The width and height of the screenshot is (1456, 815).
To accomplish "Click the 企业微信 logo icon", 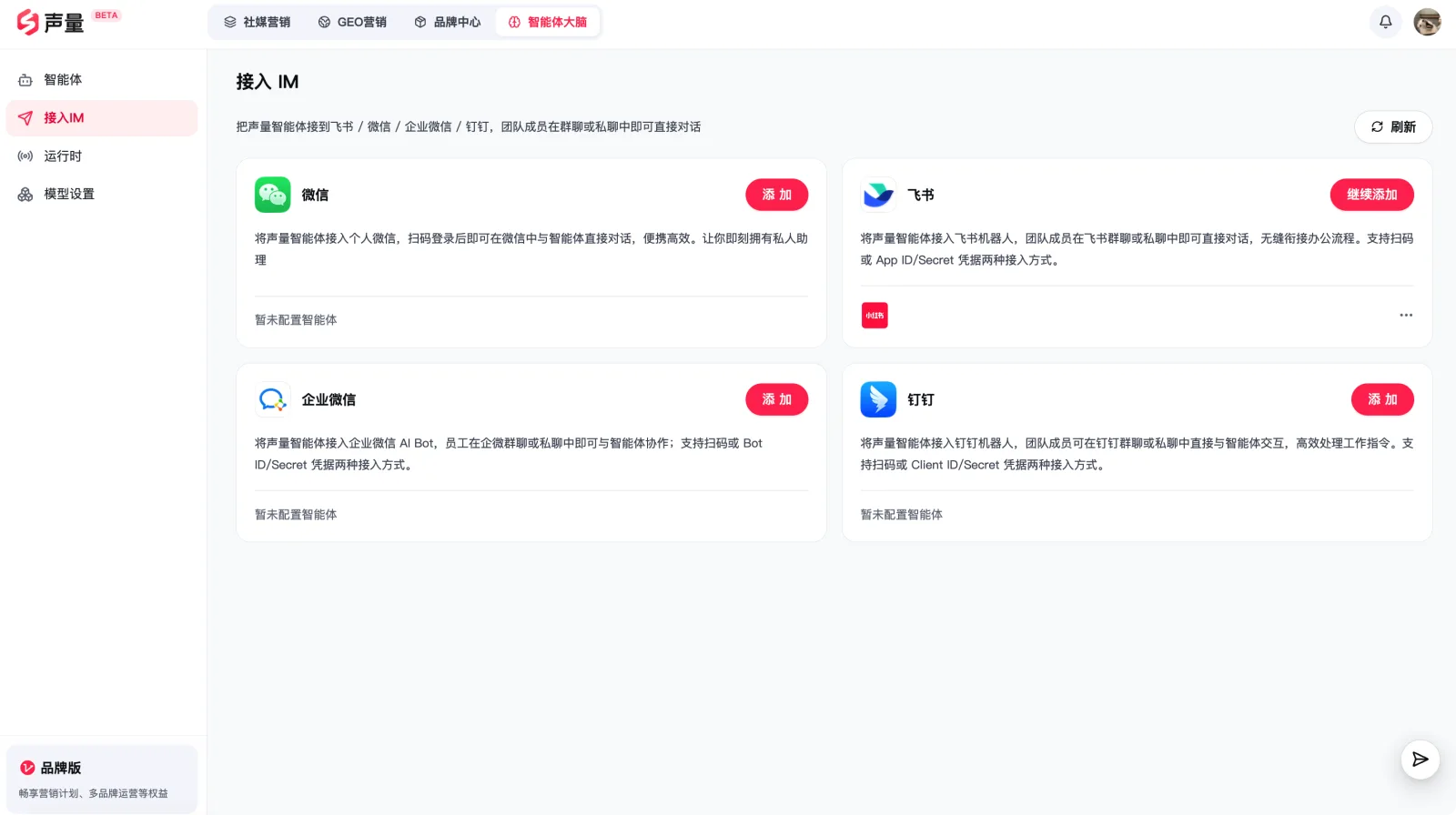I will click(273, 399).
